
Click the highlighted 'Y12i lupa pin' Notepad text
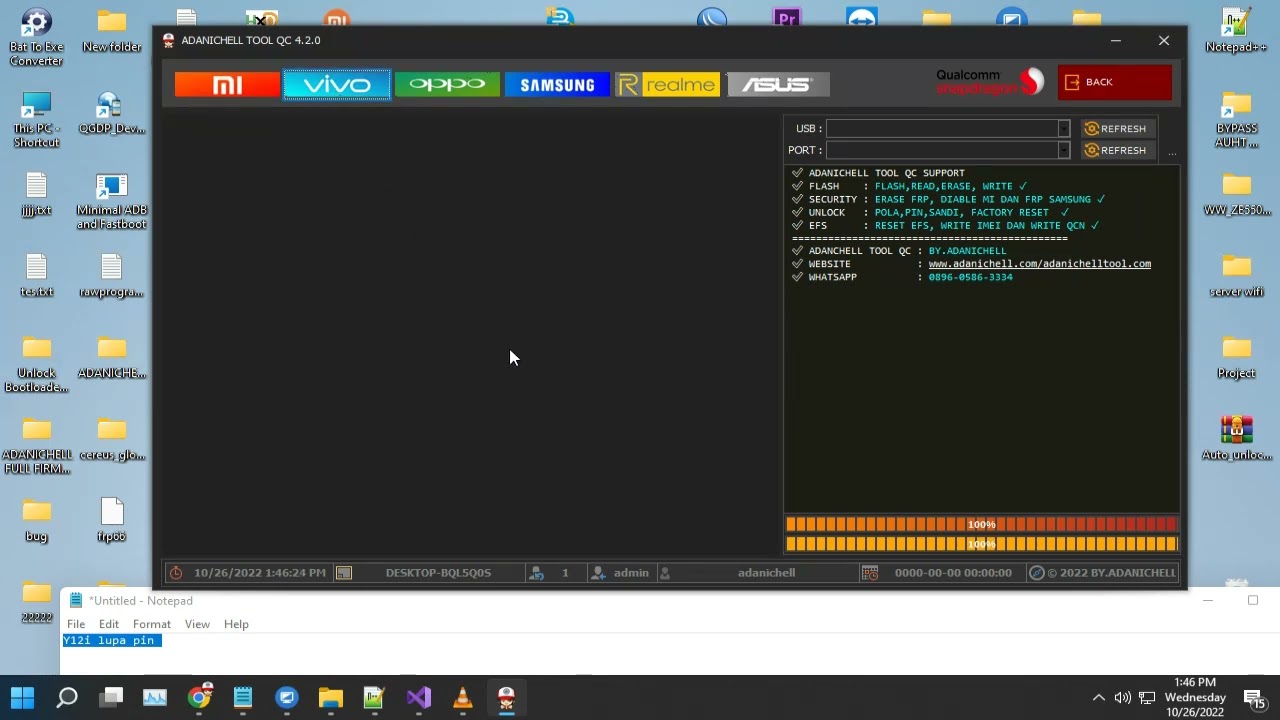click(x=111, y=640)
